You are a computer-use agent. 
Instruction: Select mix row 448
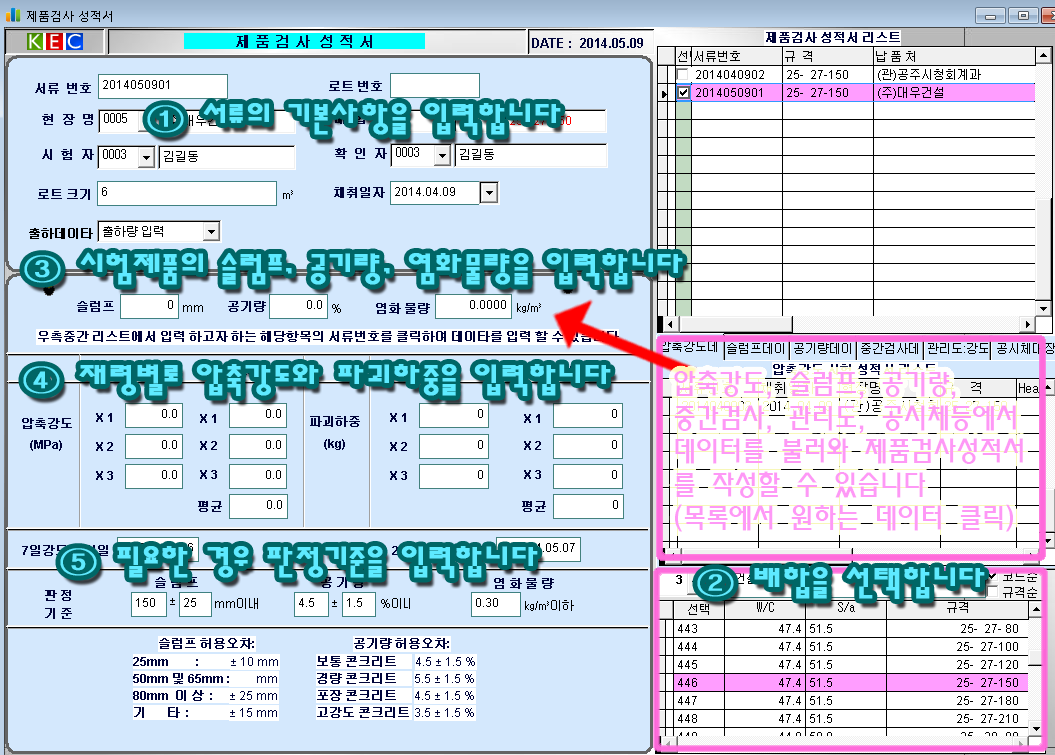(x=852, y=719)
